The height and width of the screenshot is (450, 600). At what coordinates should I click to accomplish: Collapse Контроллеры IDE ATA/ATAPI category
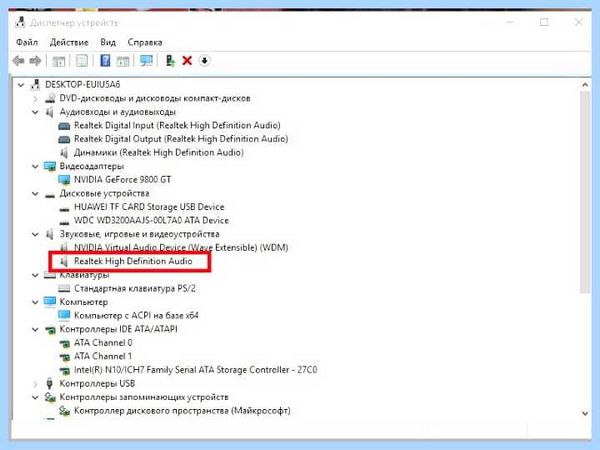35,329
